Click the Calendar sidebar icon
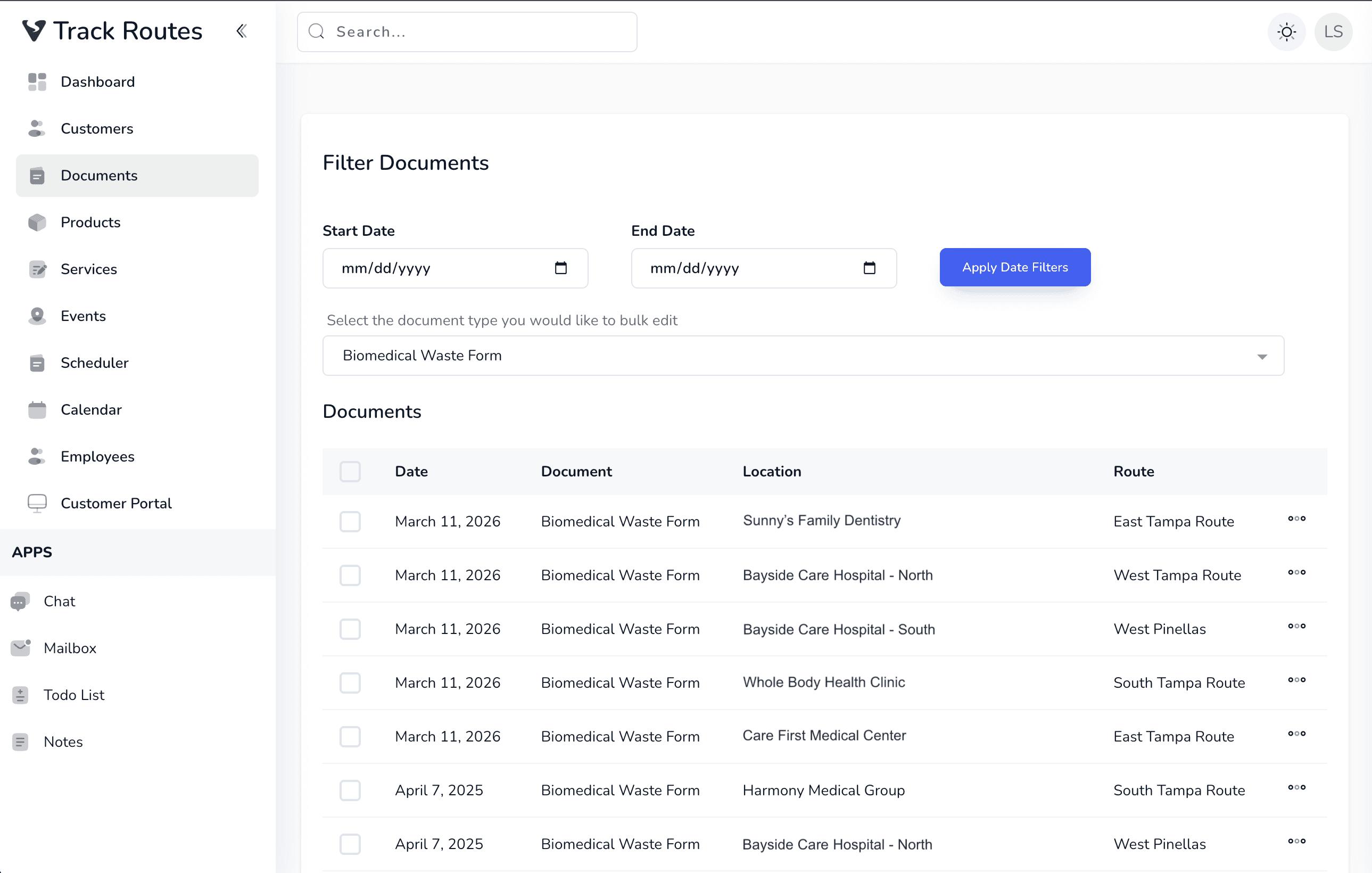 point(37,409)
